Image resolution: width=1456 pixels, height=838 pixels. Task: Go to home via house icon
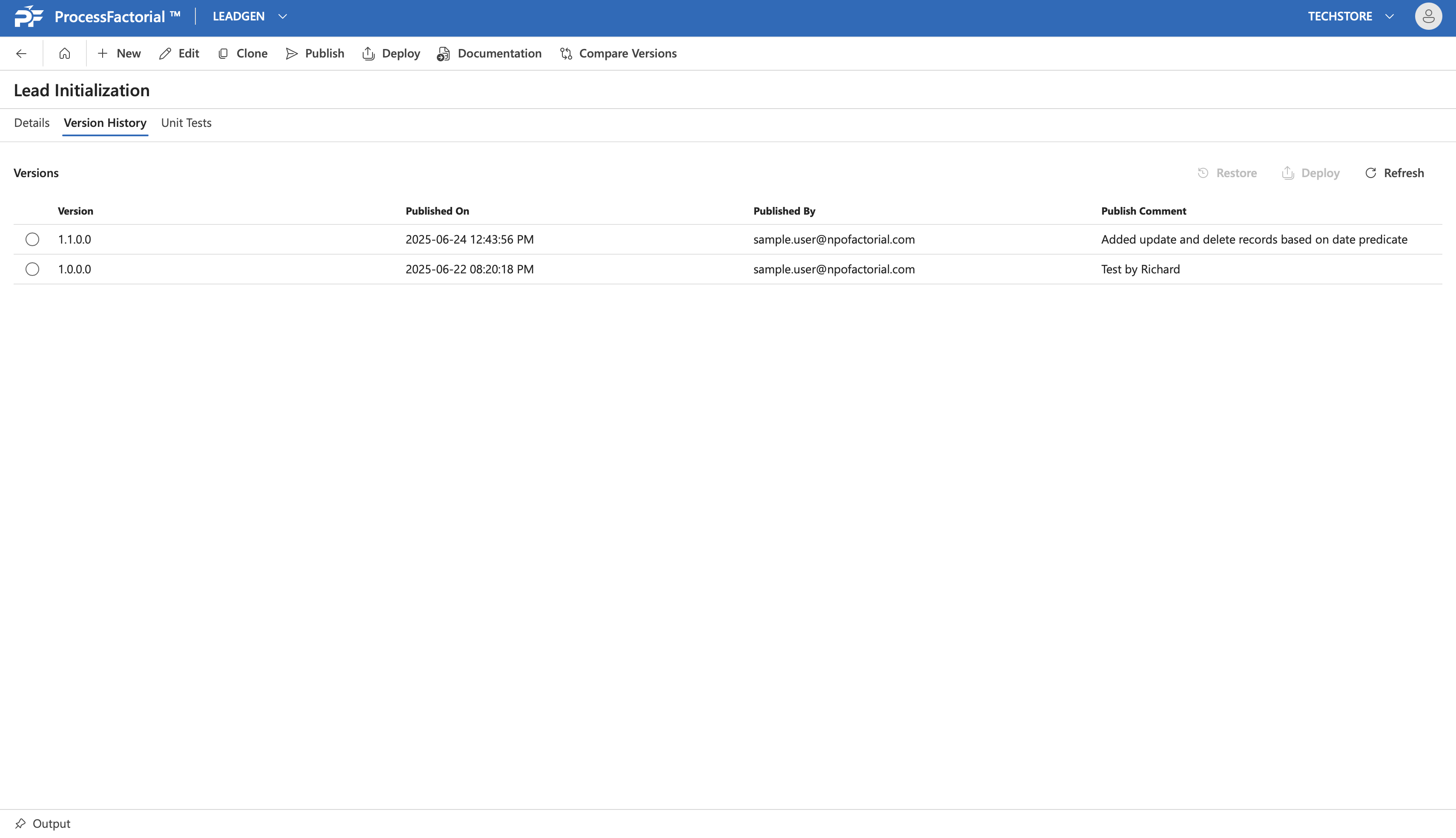[64, 54]
